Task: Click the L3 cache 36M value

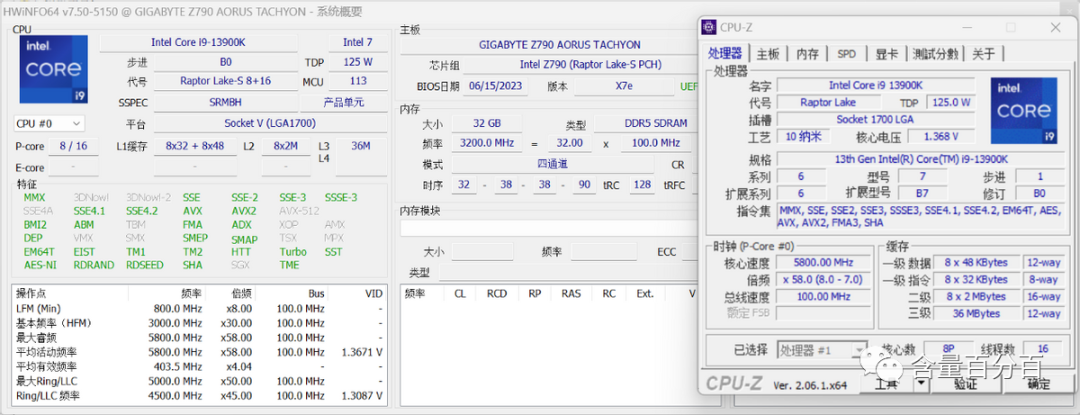Action: (x=361, y=146)
